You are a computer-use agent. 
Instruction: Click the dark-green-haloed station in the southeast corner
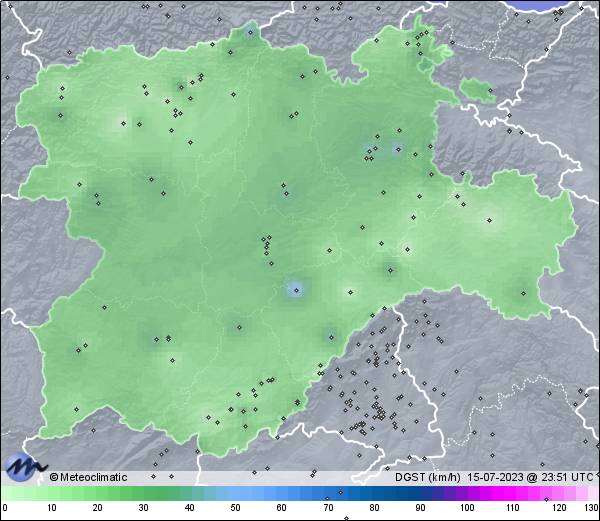[523, 293]
